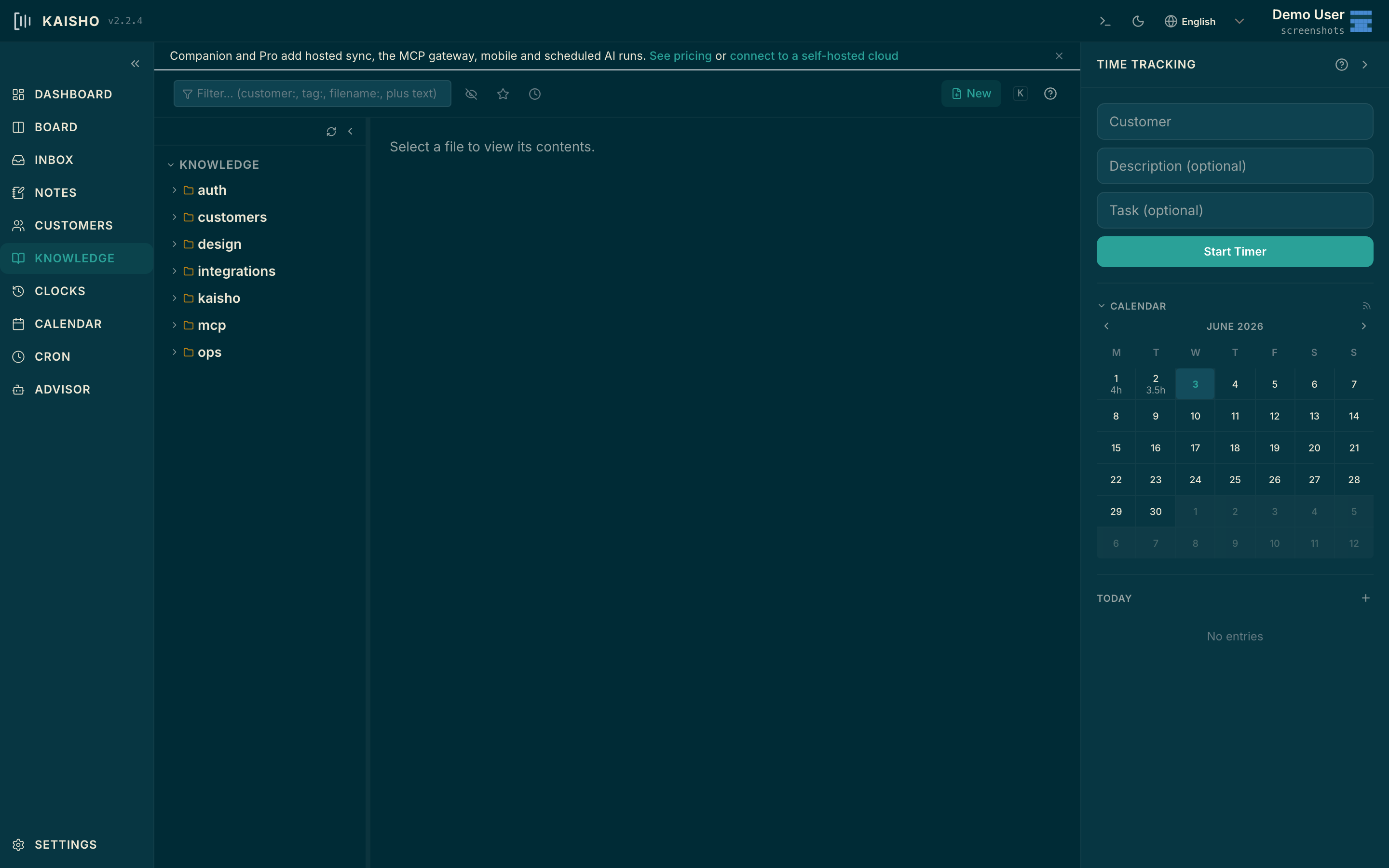1389x868 pixels.
Task: Collapse the KNOWLEDGE tree root
Action: click(x=170, y=165)
